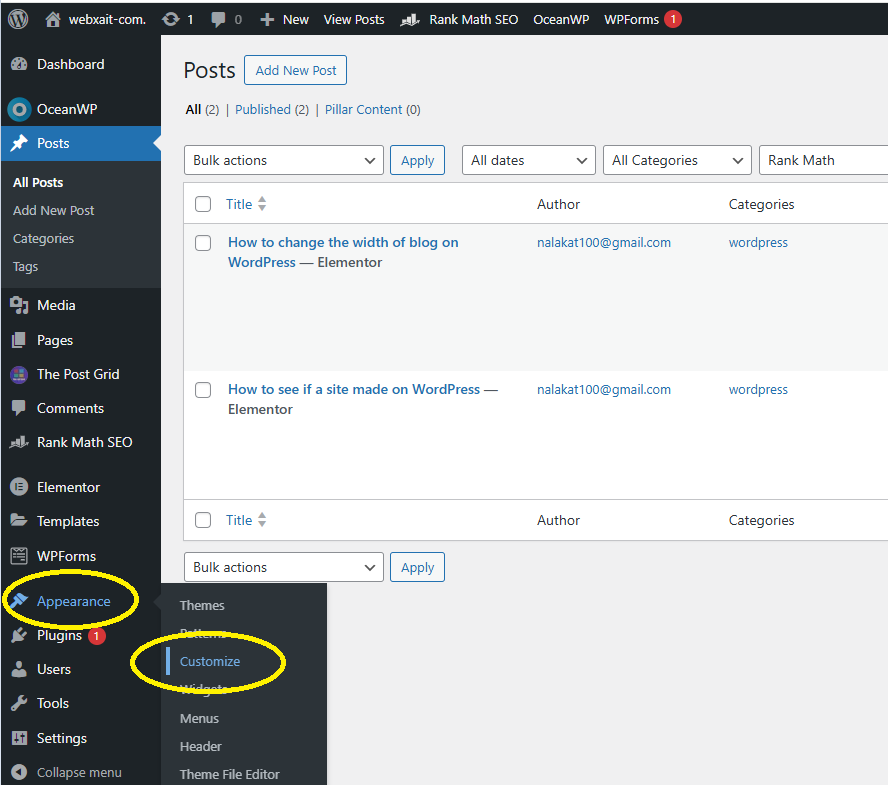Click the Rank Math SEO icon in sidebar
This screenshot has height=785, width=888.
(19, 442)
